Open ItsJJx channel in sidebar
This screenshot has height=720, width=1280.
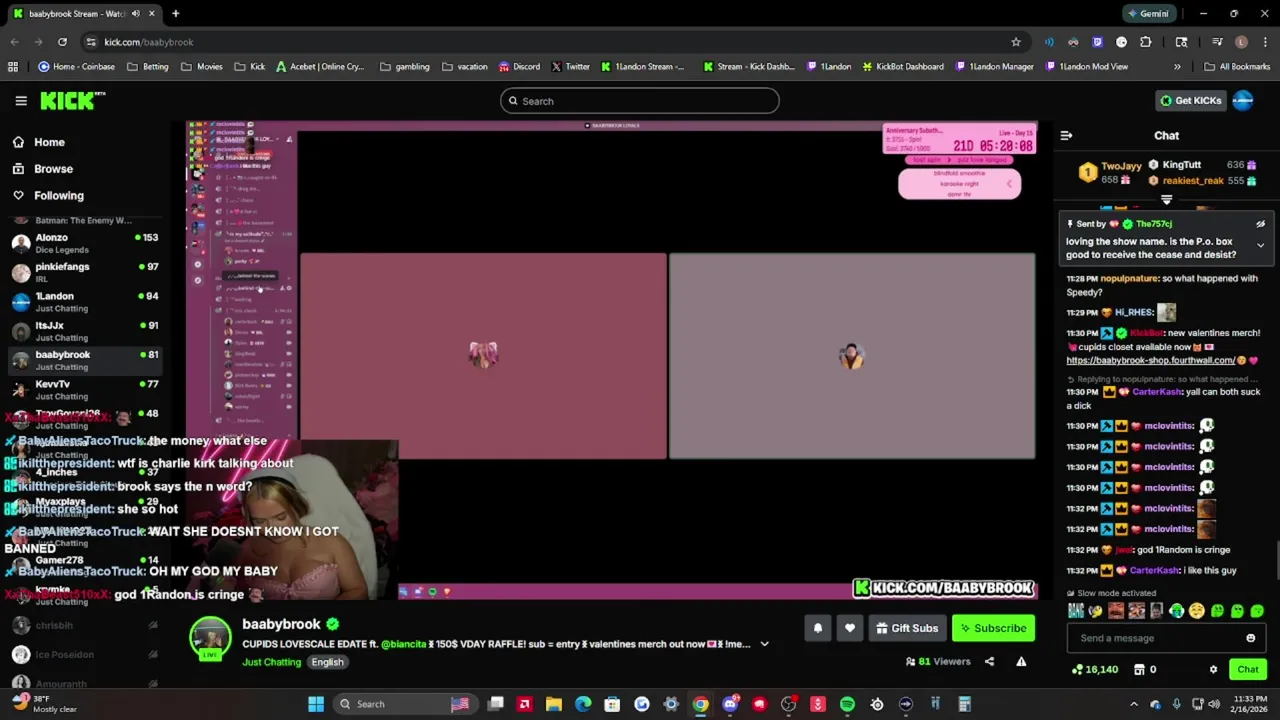coord(85,331)
